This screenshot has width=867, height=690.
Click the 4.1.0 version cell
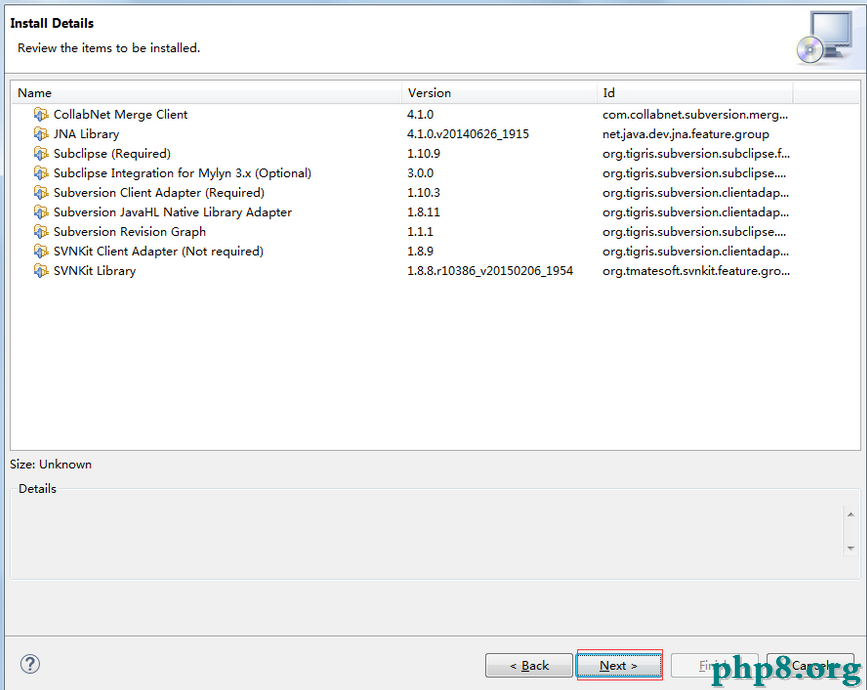coord(420,114)
